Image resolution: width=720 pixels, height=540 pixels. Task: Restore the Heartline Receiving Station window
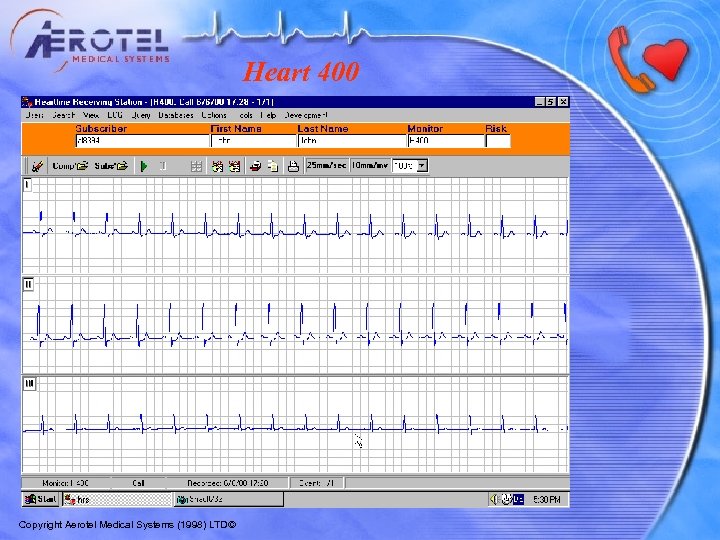(x=551, y=102)
